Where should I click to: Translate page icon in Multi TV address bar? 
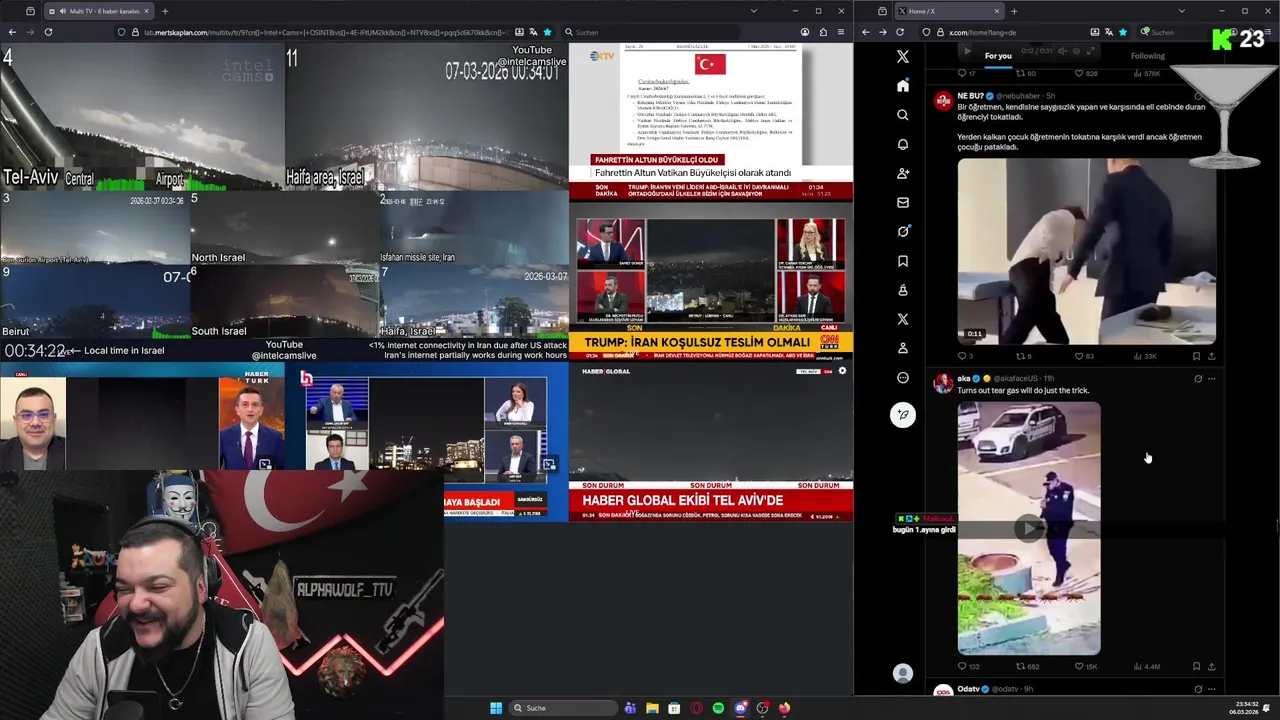click(532, 32)
